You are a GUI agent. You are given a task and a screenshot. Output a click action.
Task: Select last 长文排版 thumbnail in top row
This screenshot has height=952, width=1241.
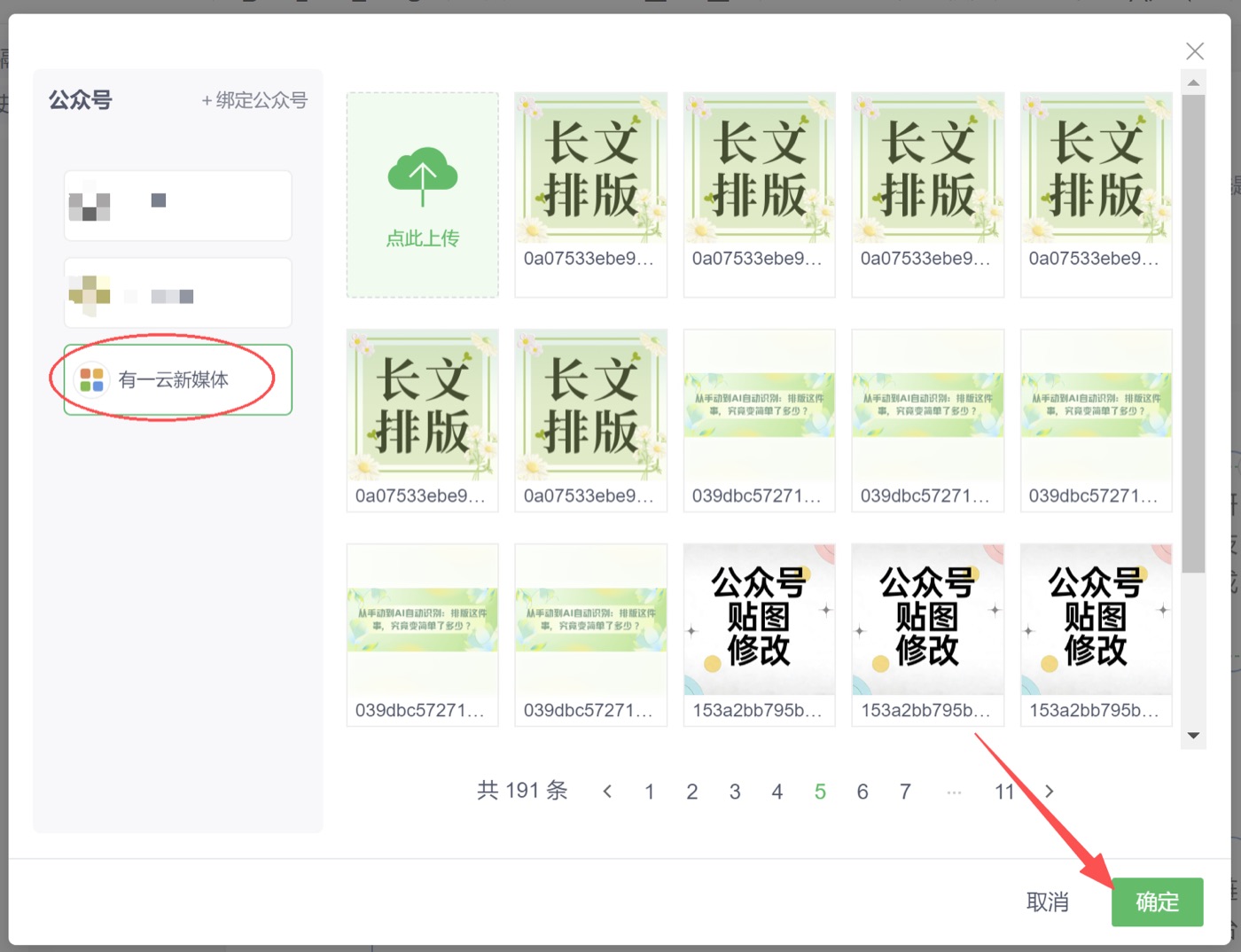point(1097,195)
